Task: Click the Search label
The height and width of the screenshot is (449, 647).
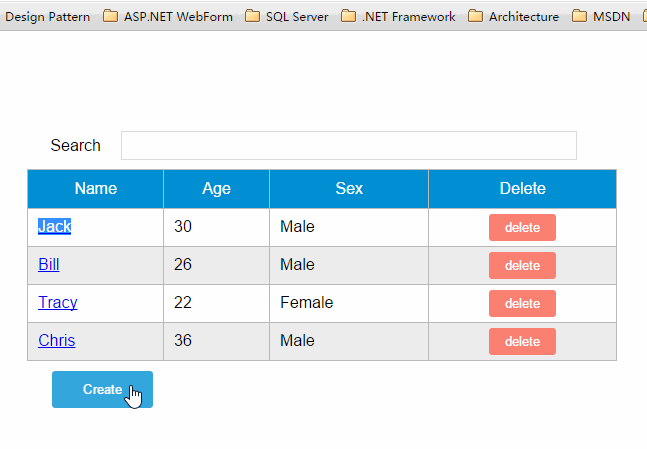Action: point(76,145)
